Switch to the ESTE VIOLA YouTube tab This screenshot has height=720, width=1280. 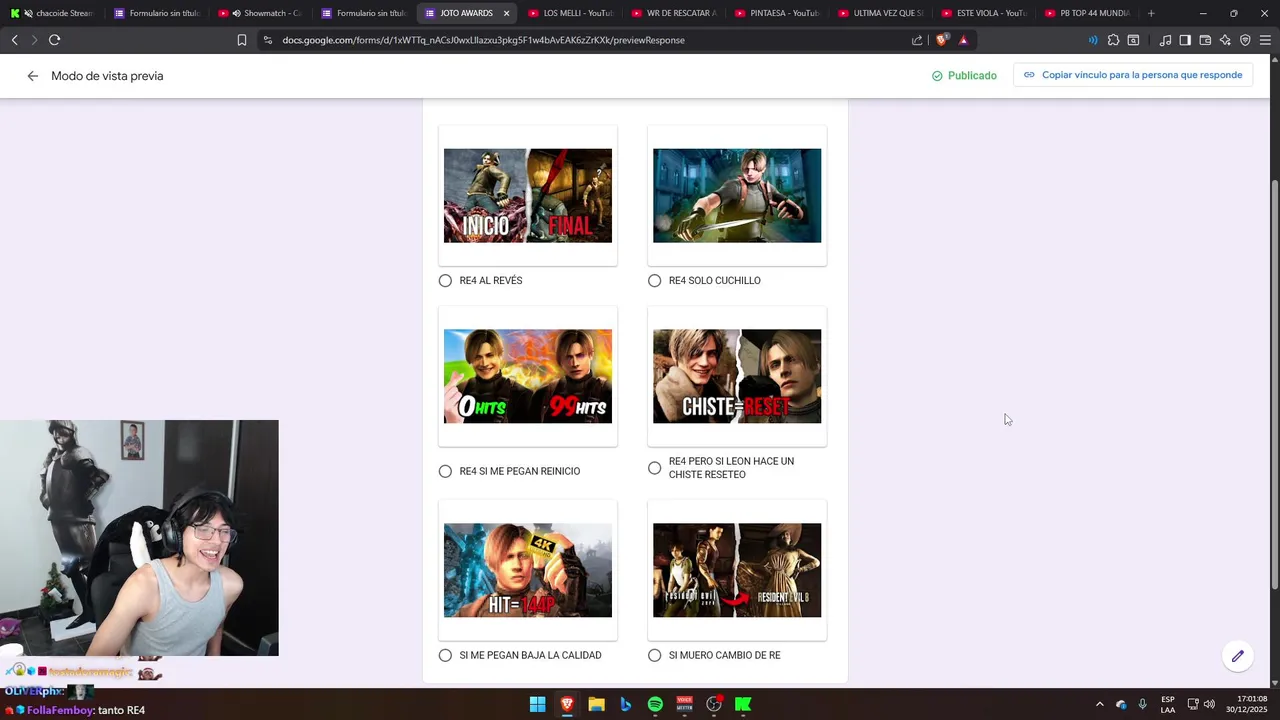[985, 13]
